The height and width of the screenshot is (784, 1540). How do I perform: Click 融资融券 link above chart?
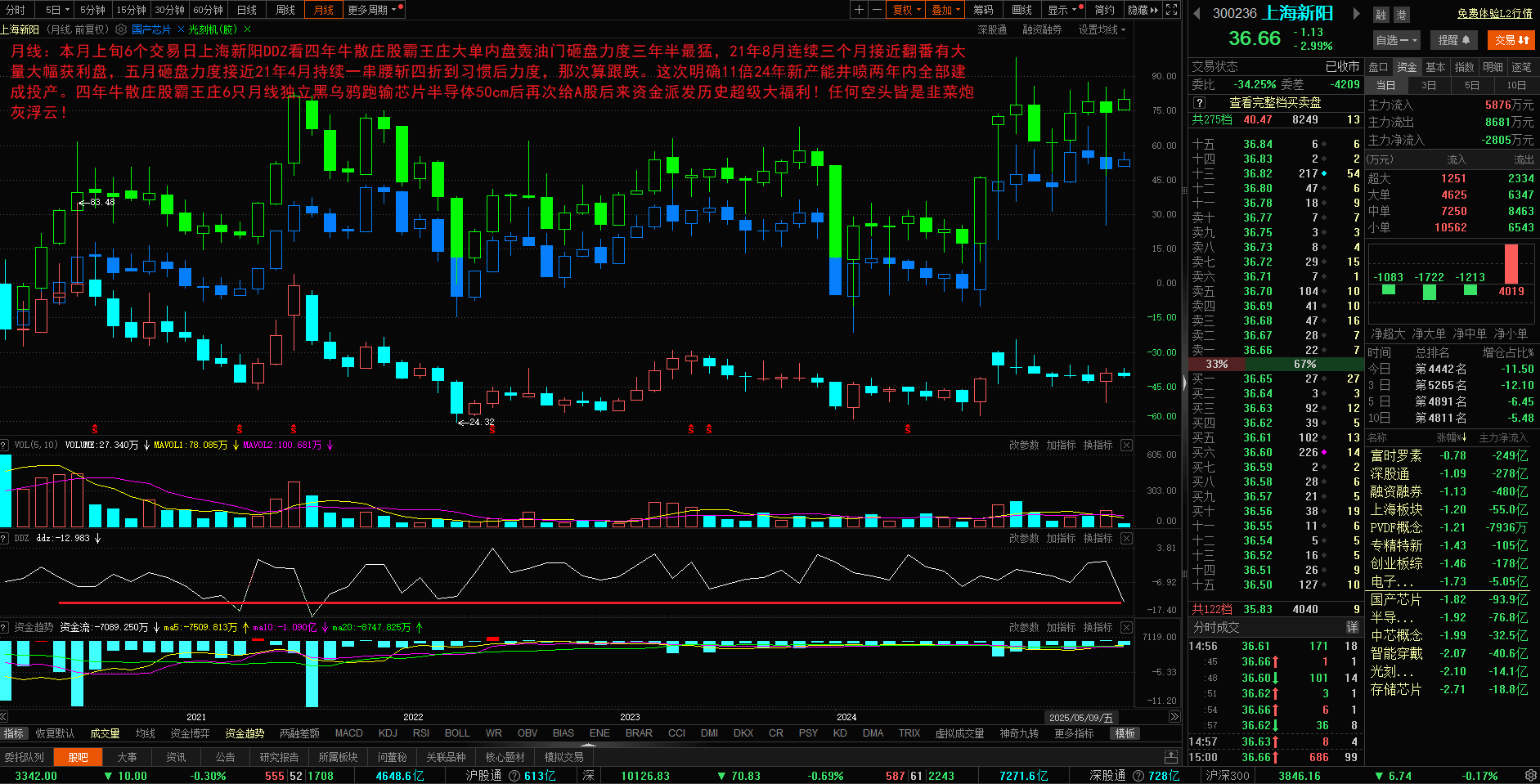[1042, 29]
